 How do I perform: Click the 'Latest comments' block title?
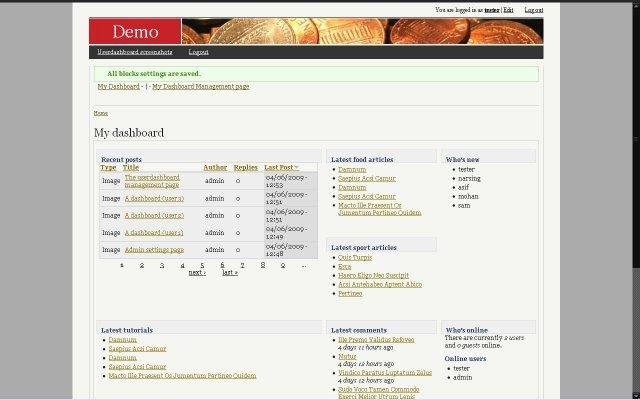[359, 330]
